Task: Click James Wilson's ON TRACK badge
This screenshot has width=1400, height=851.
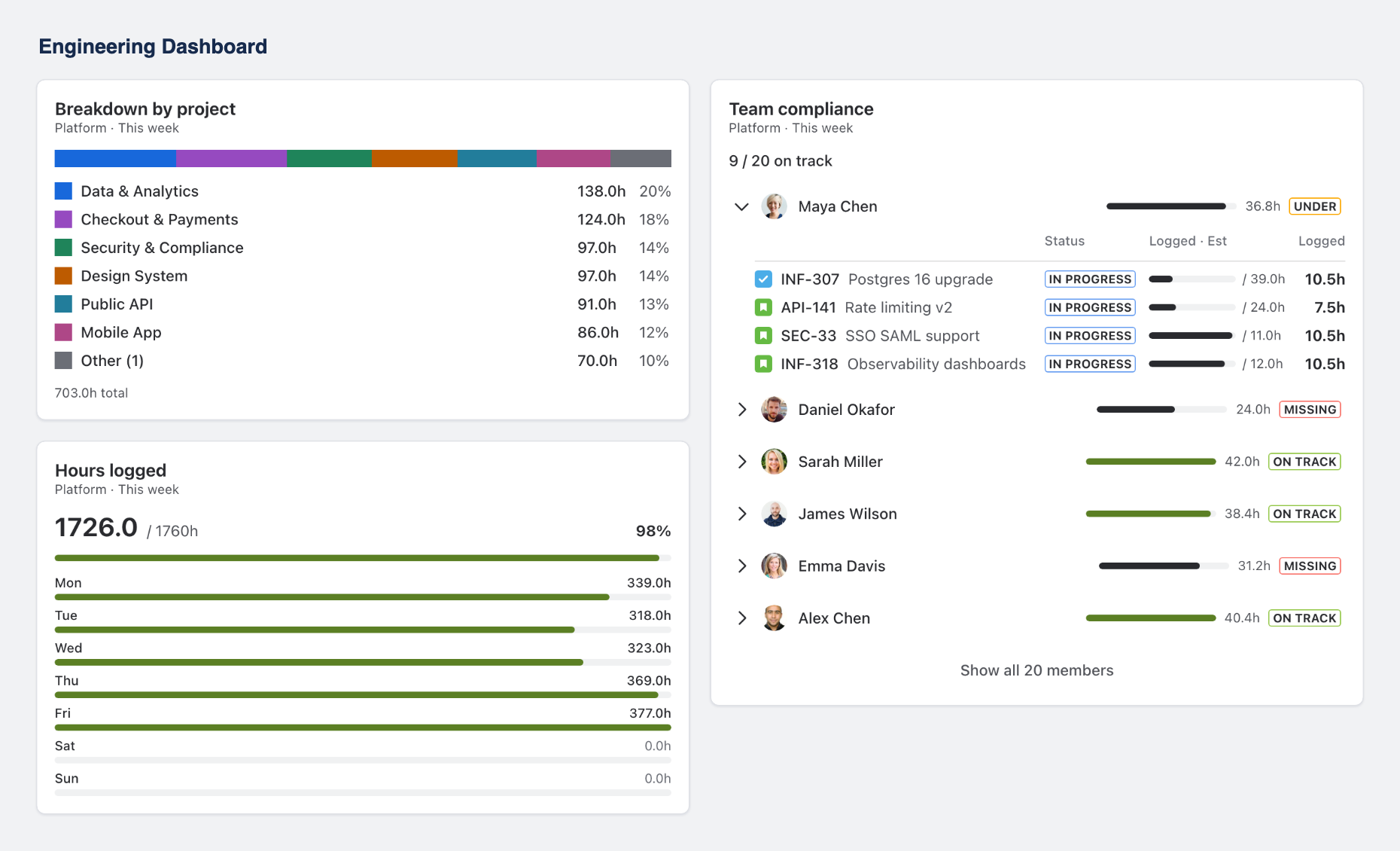Action: point(1304,514)
